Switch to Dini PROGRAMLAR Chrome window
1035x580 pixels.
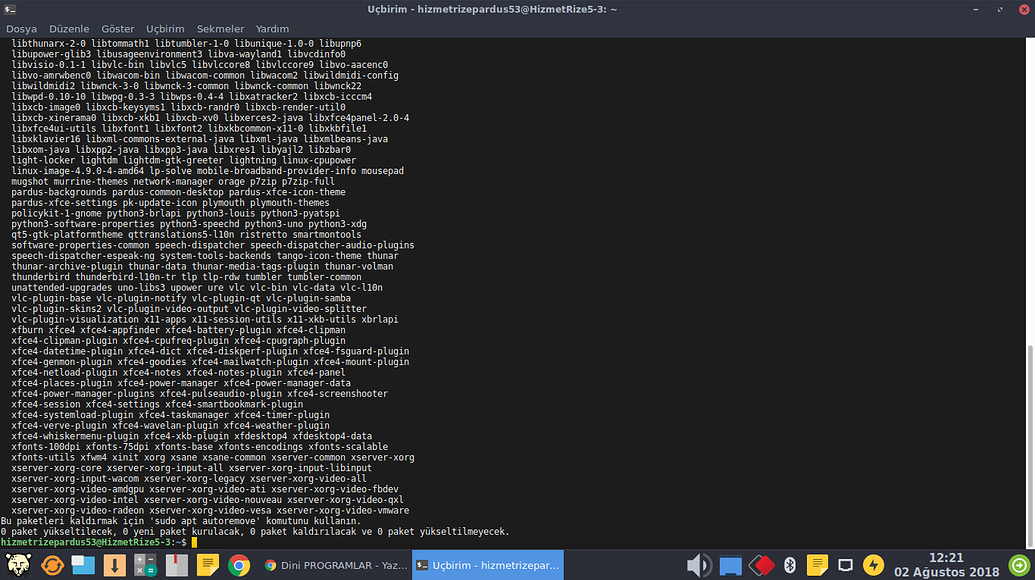(334, 565)
